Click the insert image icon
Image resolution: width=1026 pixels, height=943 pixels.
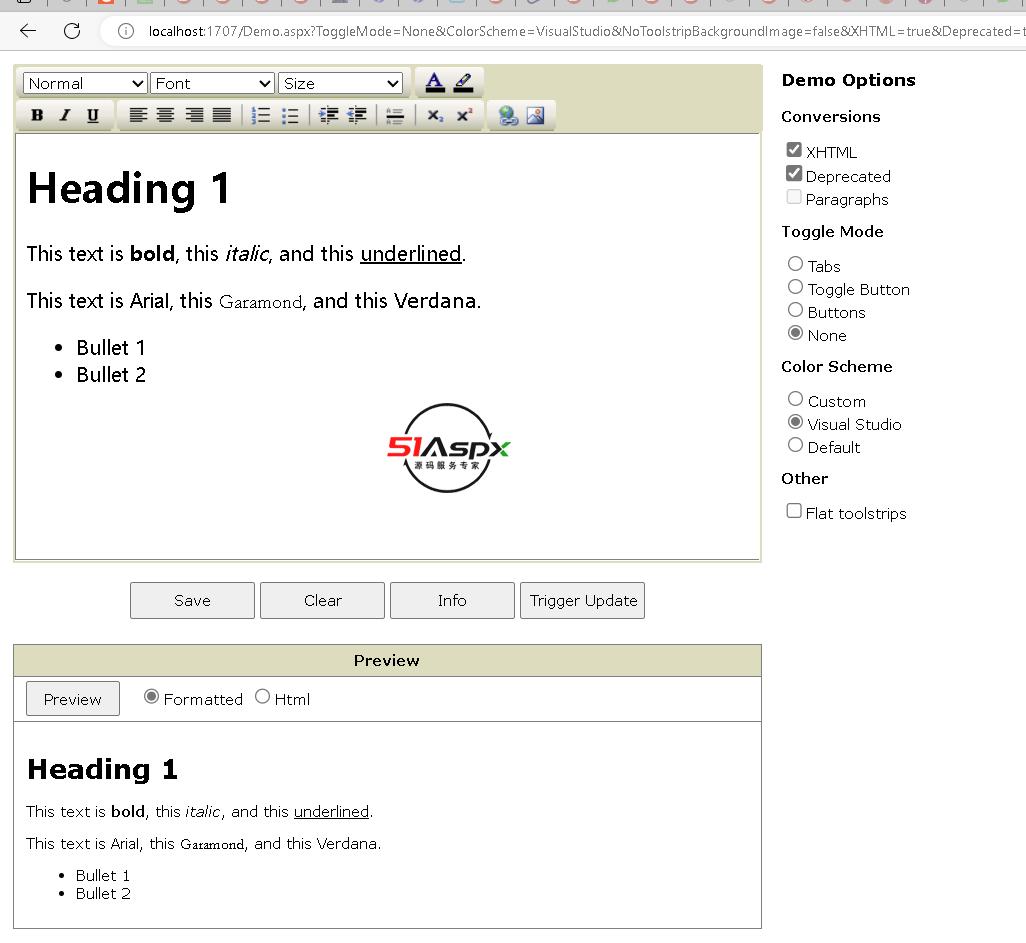pyautogui.click(x=536, y=115)
